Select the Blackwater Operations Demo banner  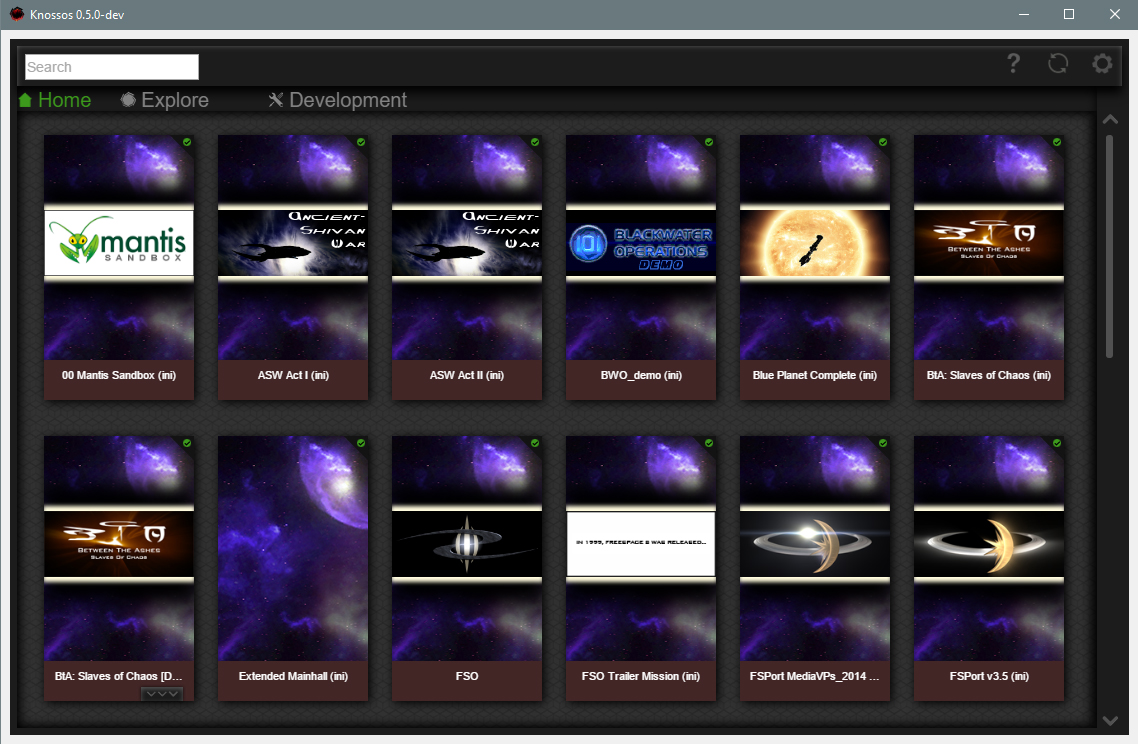pyautogui.click(x=641, y=243)
